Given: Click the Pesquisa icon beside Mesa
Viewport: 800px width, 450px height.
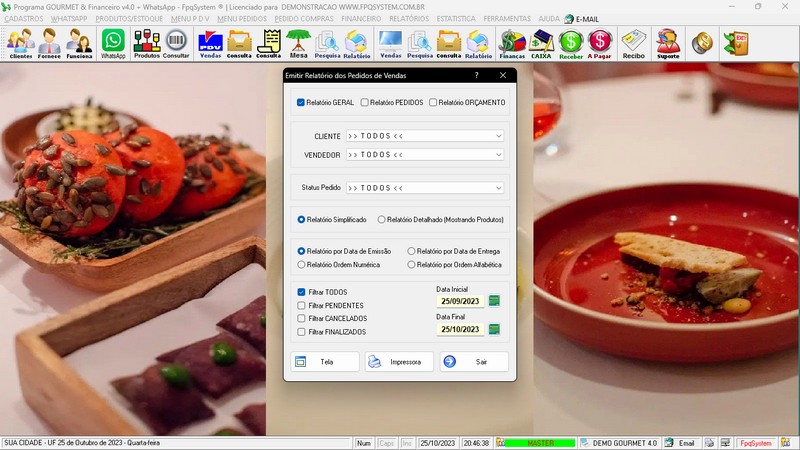Looking at the screenshot, I should pos(327,44).
